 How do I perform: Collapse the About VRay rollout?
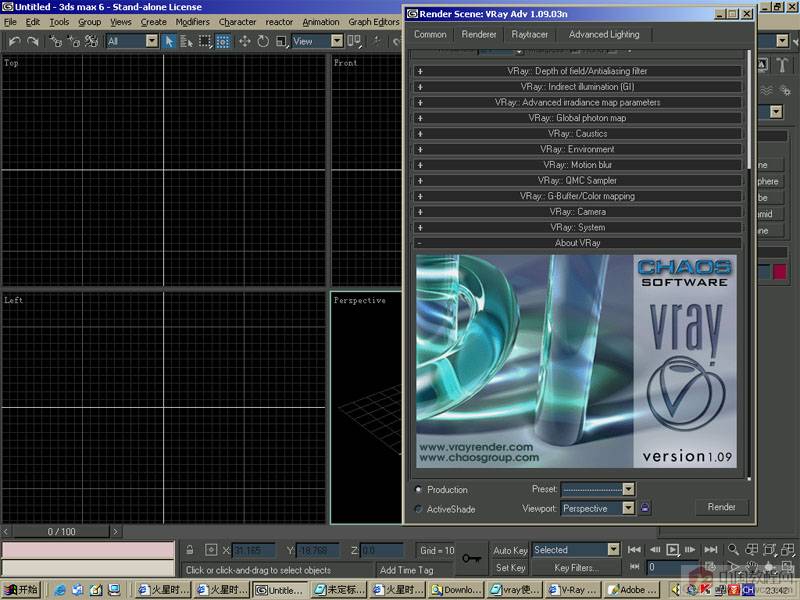point(578,243)
